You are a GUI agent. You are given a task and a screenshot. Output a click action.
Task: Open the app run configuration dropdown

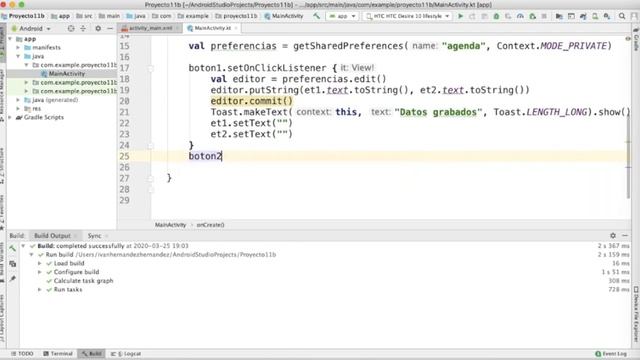(x=342, y=16)
